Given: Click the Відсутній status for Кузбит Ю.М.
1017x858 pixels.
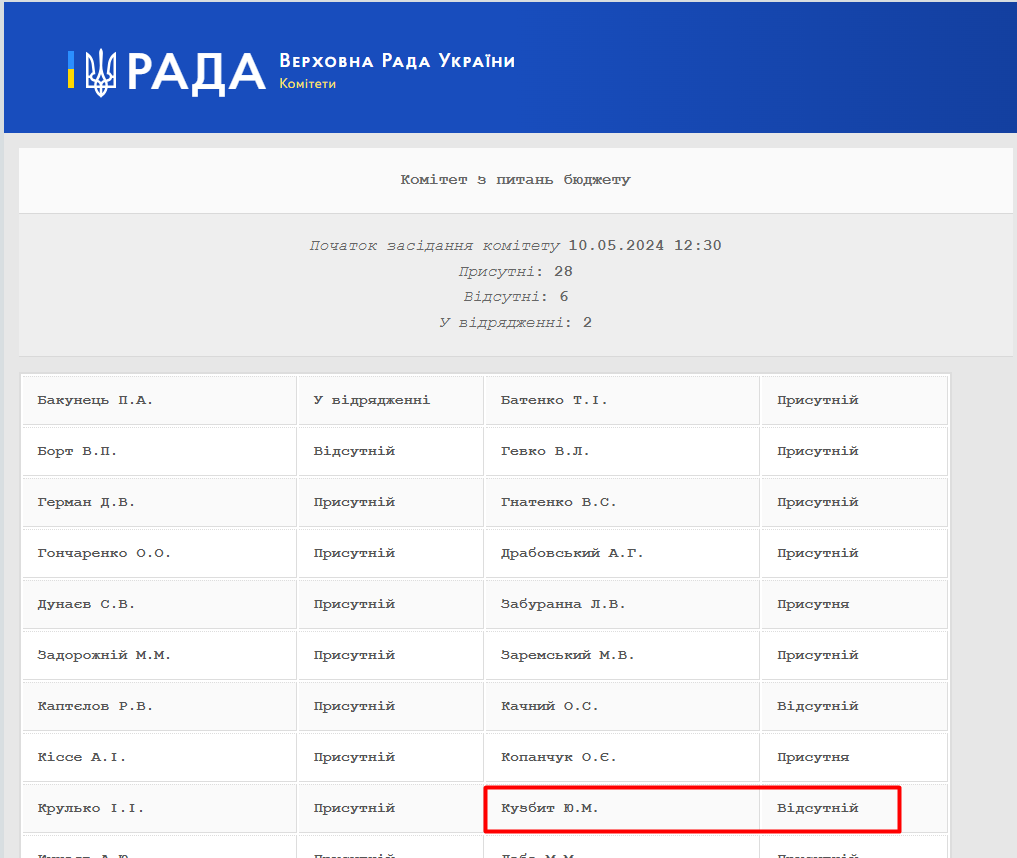Looking at the screenshot, I should 854,809.
